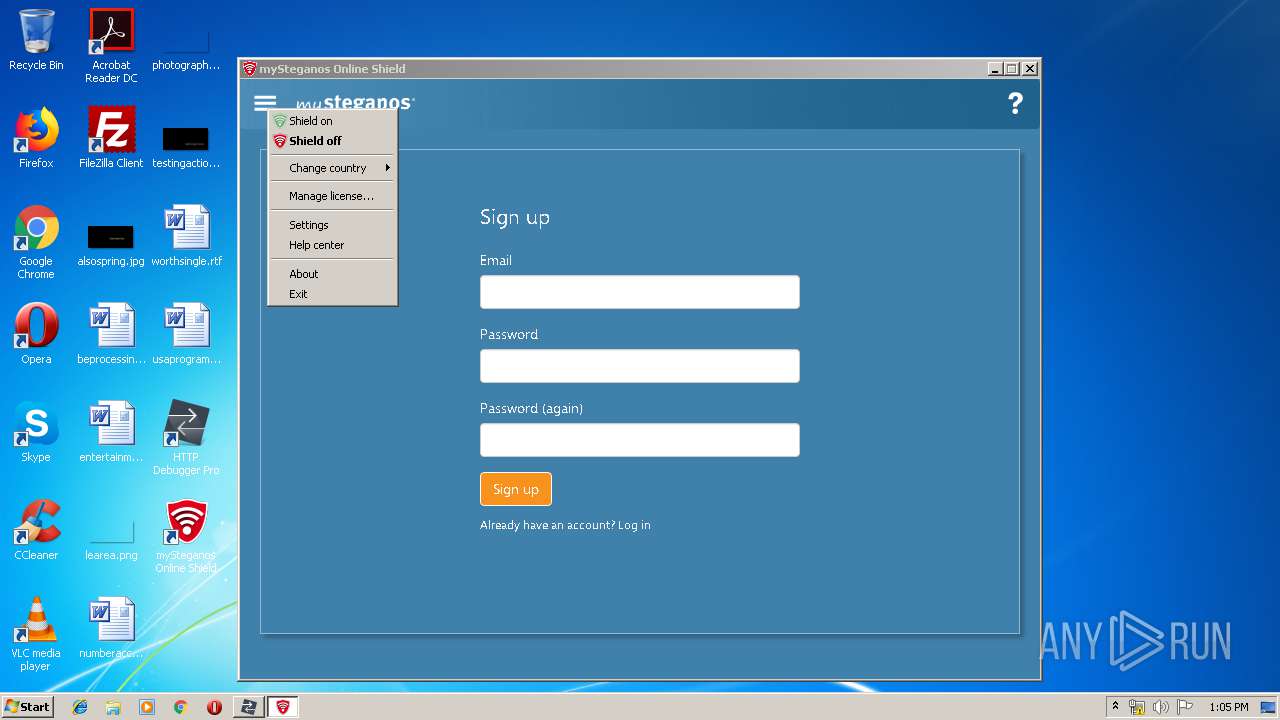
Task: Open Windows Explorer folder in taskbar
Action: pyautogui.click(x=113, y=707)
